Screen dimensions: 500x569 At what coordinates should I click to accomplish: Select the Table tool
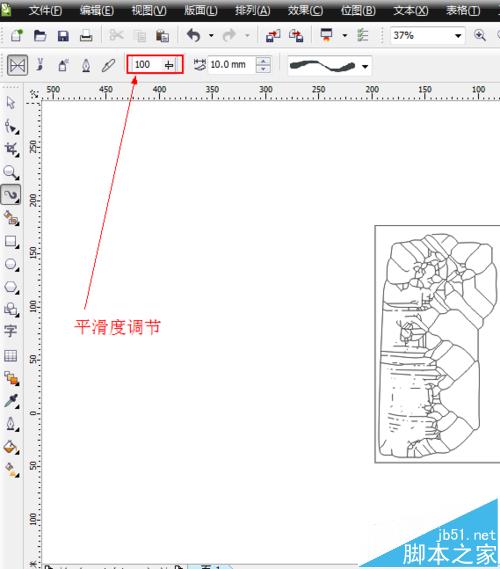(11, 356)
